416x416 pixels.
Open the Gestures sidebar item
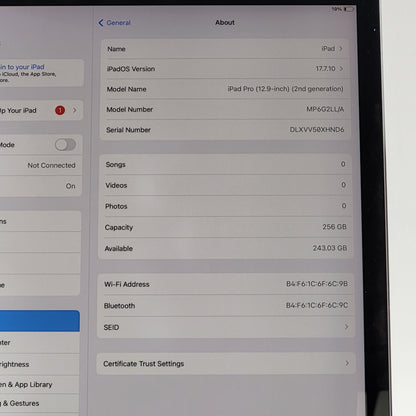click(x=40, y=404)
